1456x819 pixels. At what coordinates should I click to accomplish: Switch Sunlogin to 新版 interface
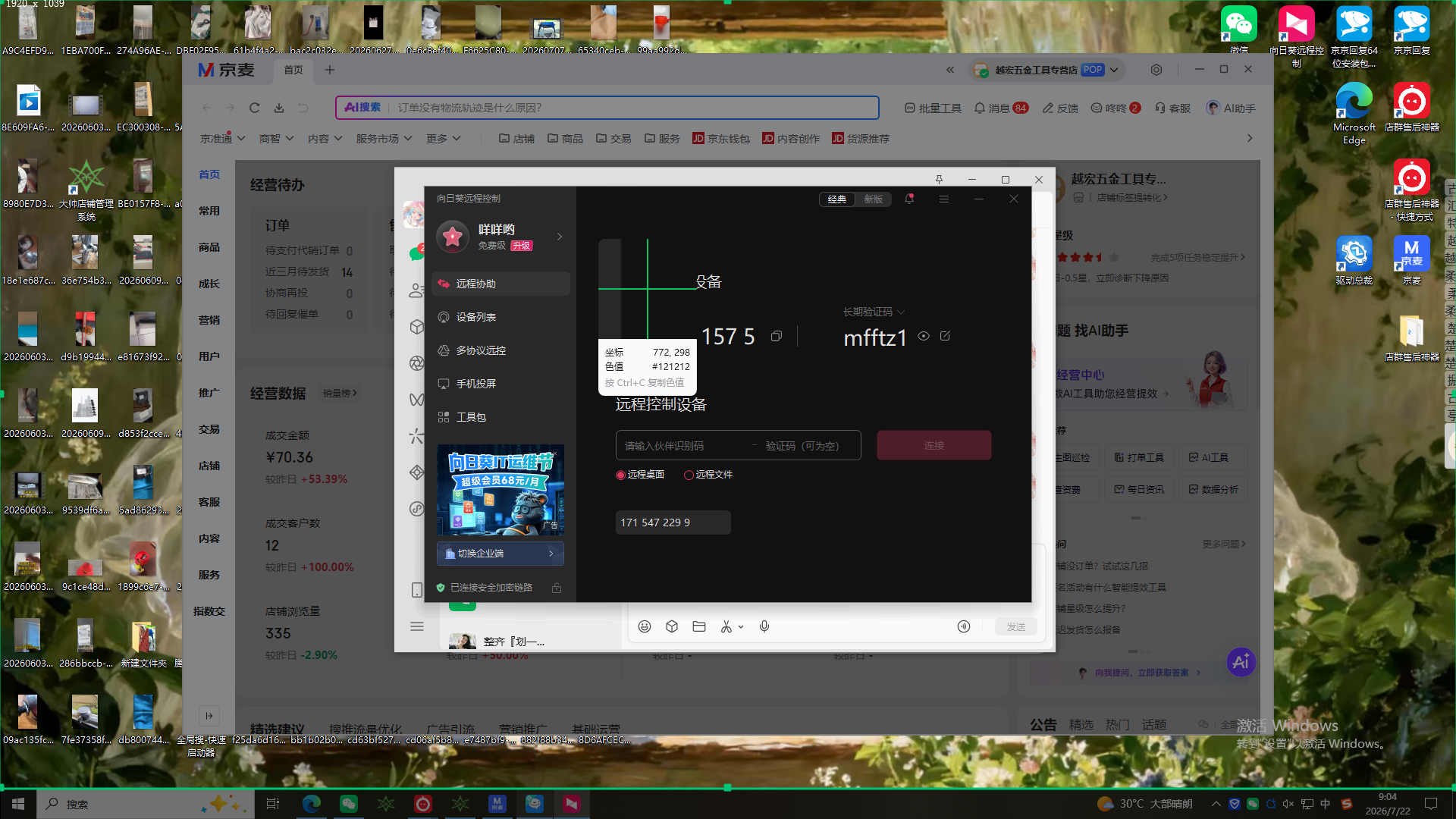point(874,199)
